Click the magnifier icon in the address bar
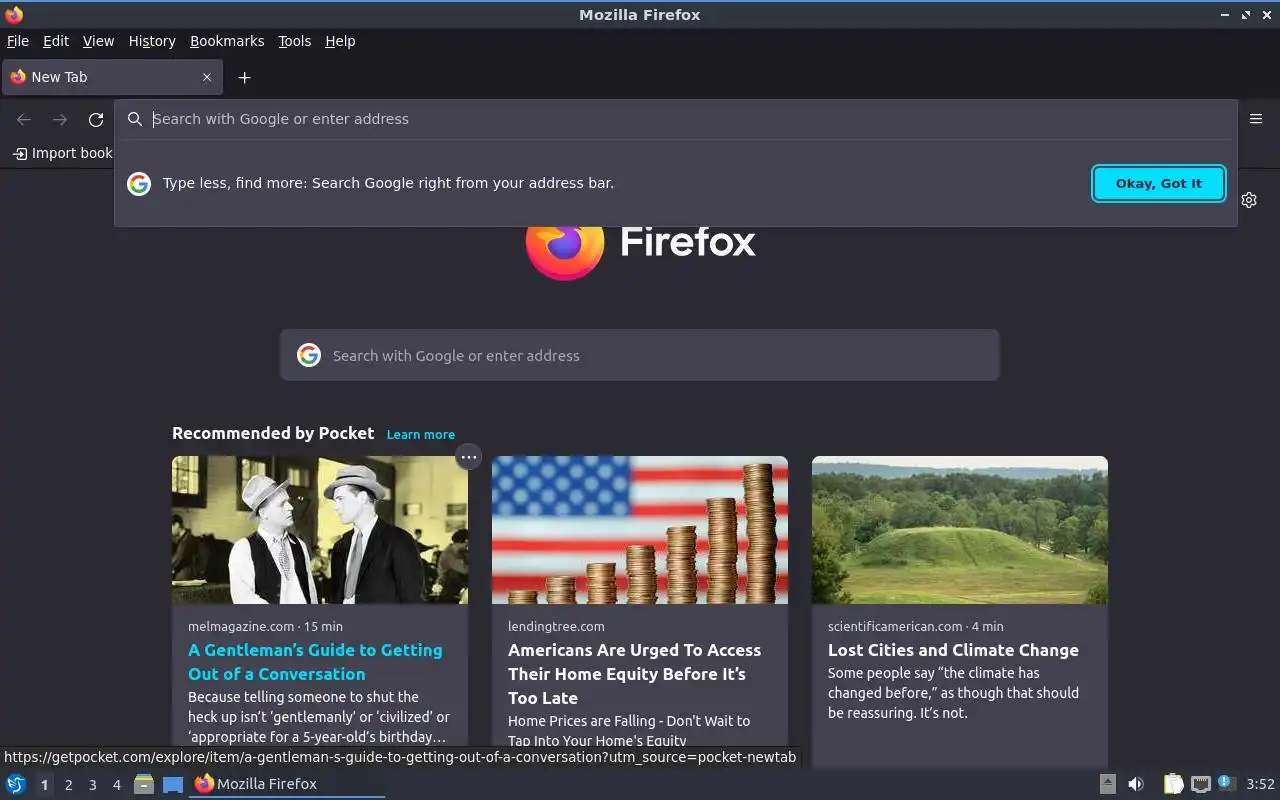 [135, 119]
